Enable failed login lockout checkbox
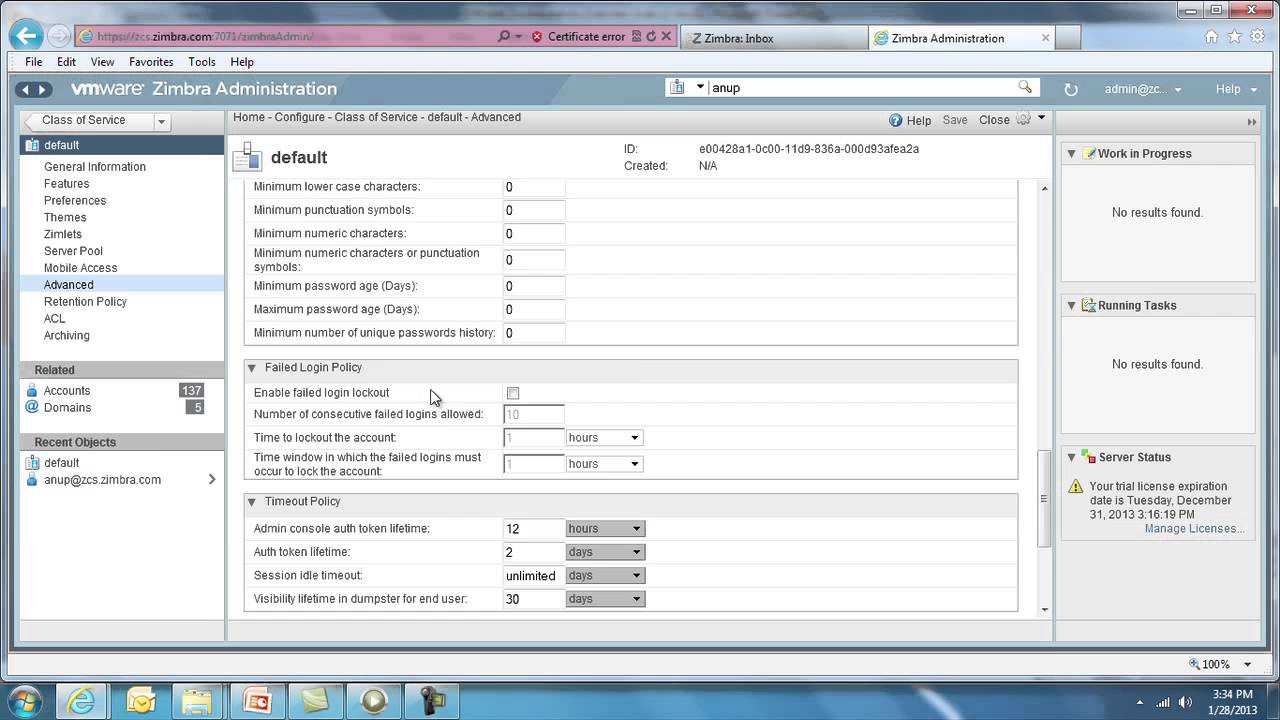Image resolution: width=1280 pixels, height=720 pixels. 513,393
